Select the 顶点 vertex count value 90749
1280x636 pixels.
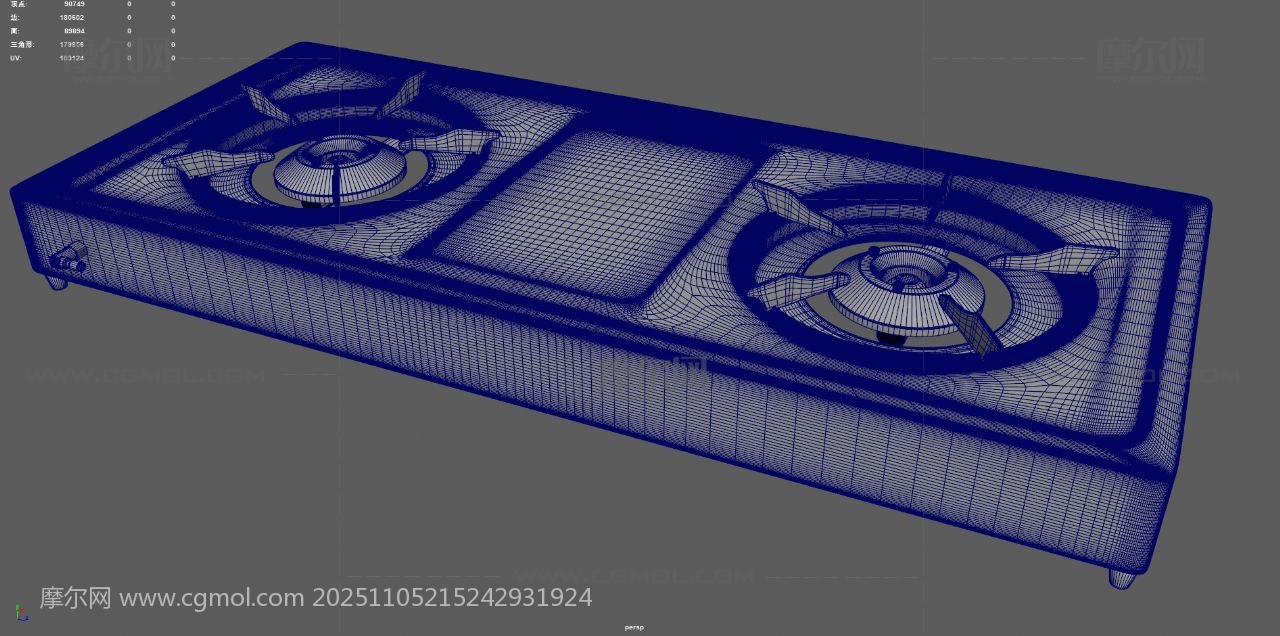[x=73, y=4]
